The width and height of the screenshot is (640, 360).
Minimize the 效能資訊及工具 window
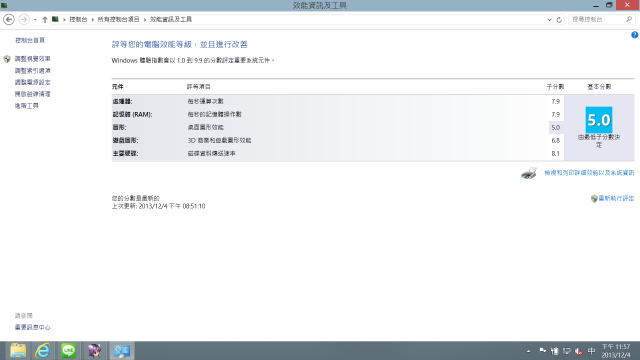(x=596, y=5)
